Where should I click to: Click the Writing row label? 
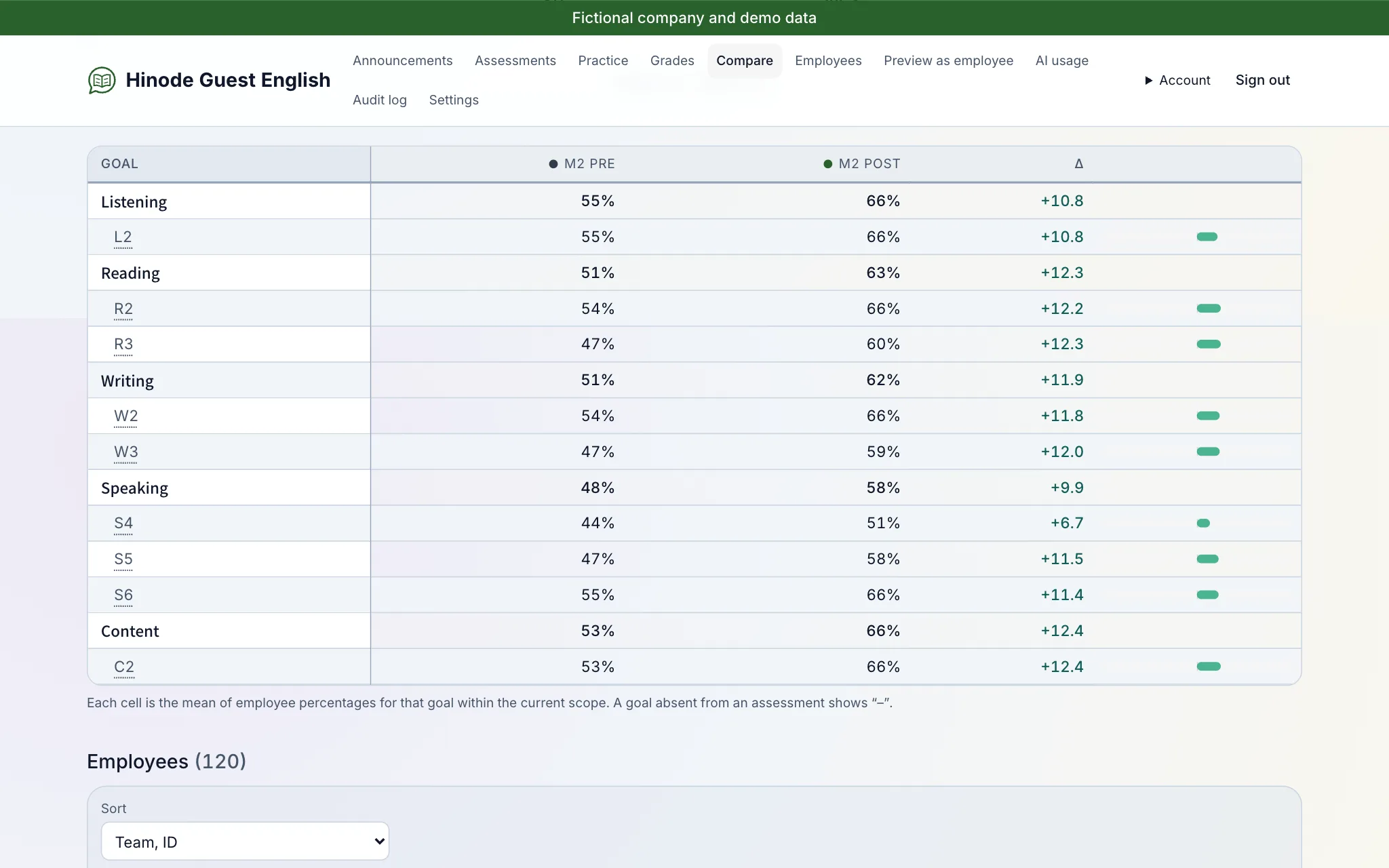point(128,381)
